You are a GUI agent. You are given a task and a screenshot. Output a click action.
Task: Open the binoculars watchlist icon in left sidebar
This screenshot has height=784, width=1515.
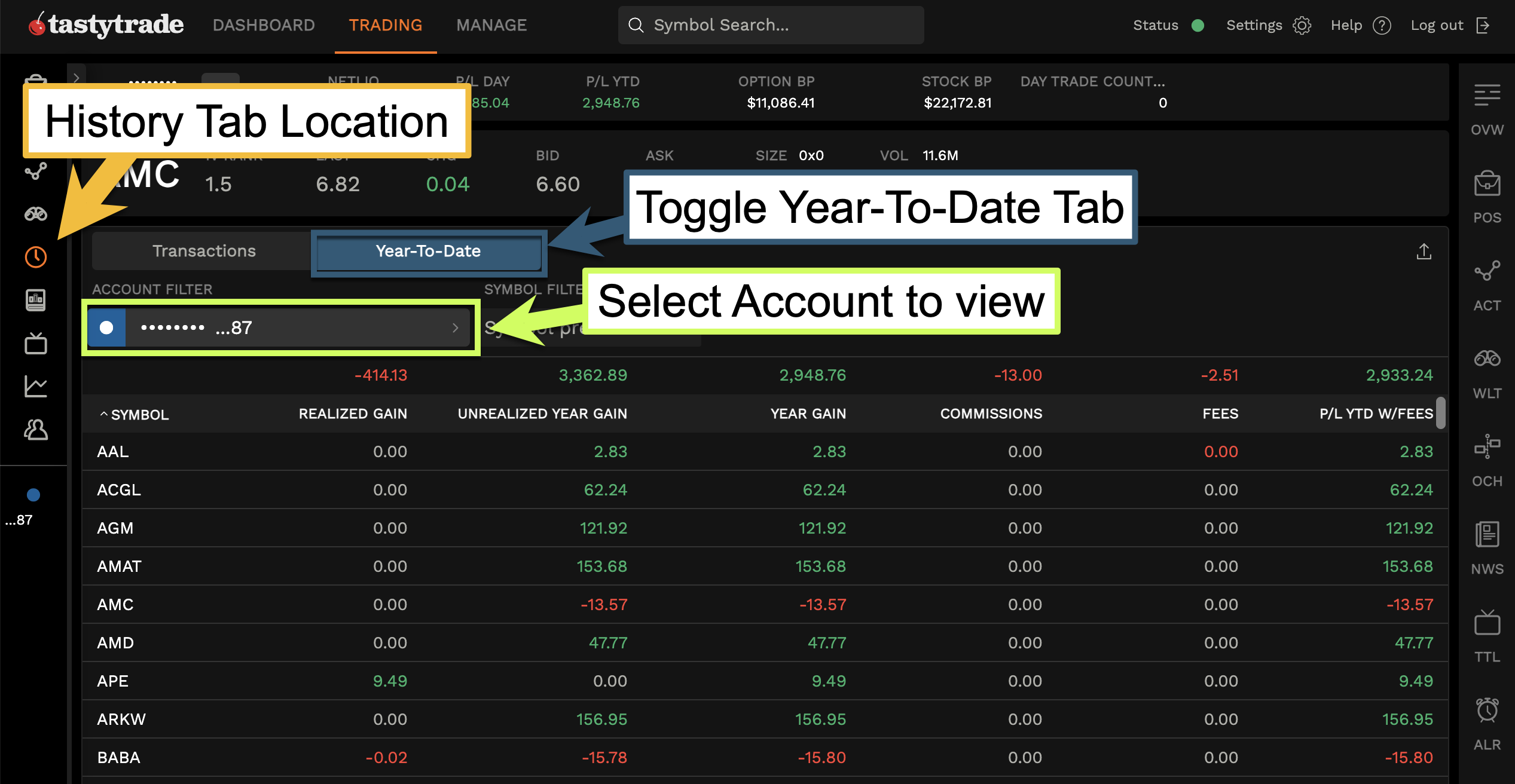click(x=35, y=213)
